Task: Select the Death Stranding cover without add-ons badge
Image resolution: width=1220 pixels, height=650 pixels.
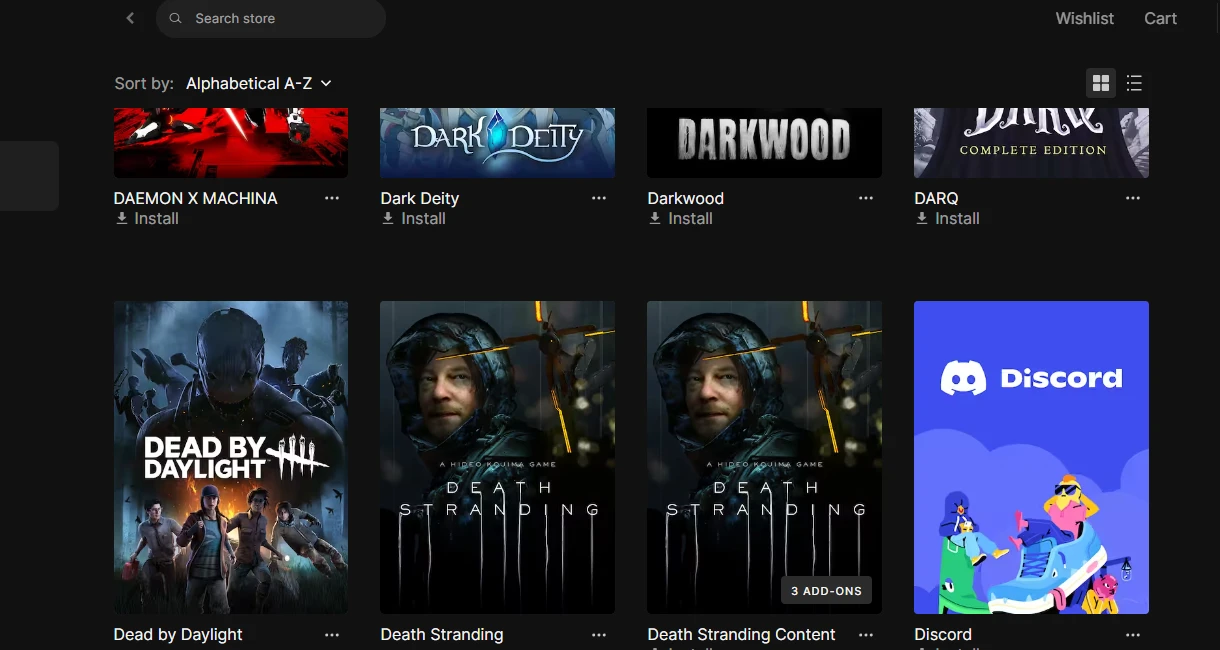Action: [498, 457]
